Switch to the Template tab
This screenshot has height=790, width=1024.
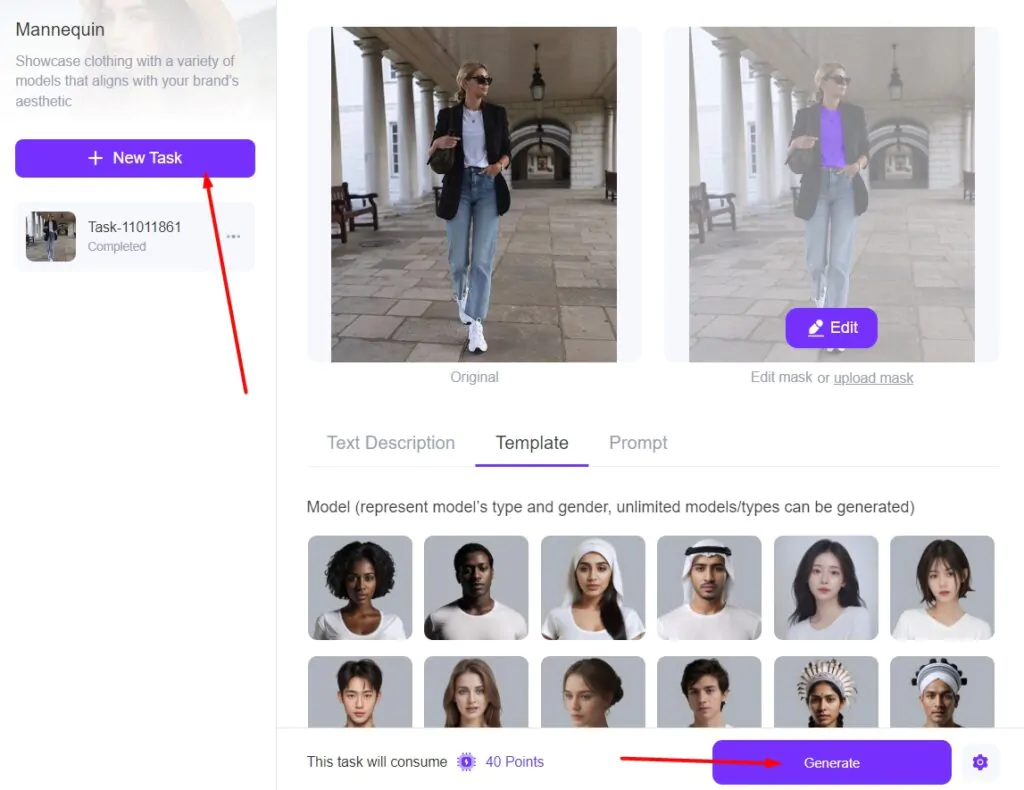click(x=532, y=443)
